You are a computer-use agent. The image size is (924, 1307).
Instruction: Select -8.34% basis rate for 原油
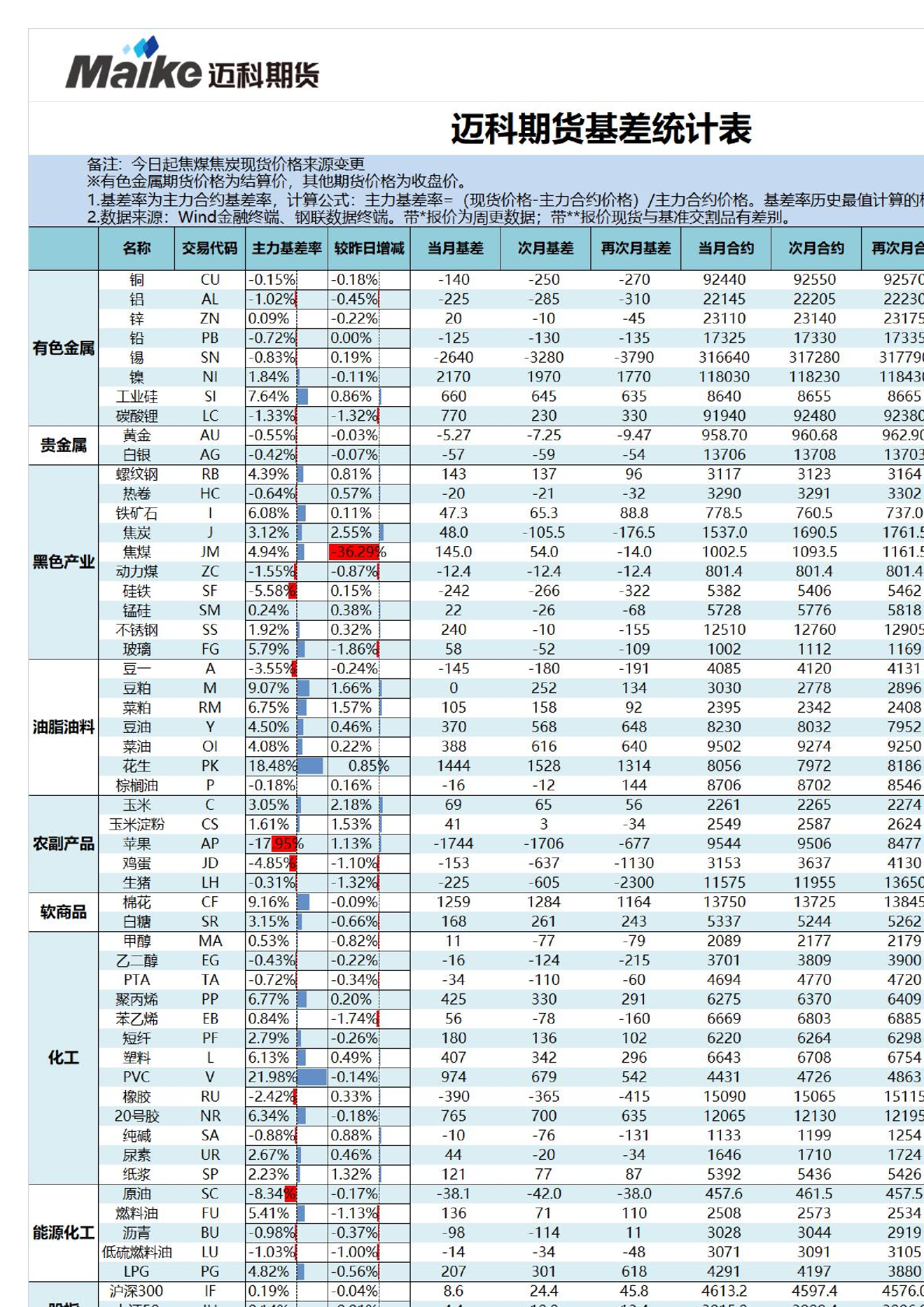click(x=287, y=1194)
